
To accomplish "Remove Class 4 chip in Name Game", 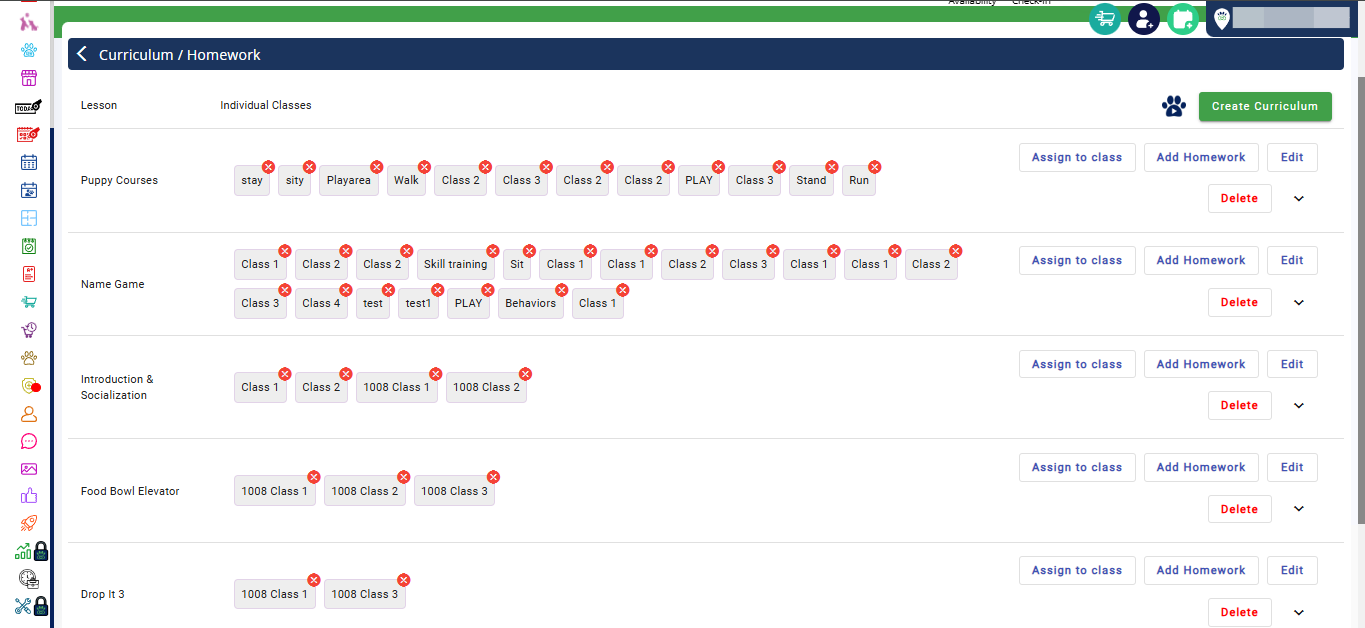I will [346, 290].
